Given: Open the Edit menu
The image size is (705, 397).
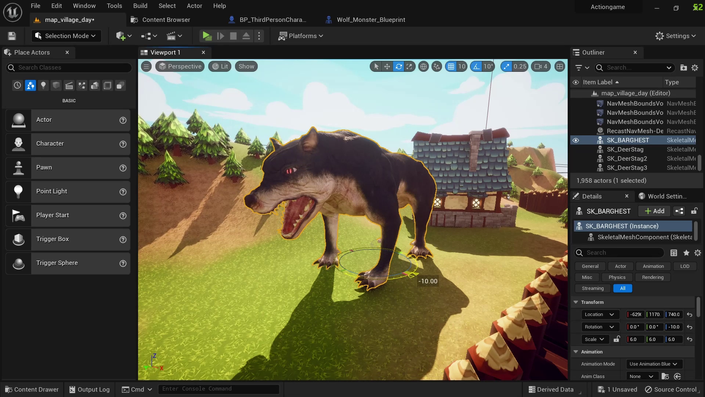Looking at the screenshot, I should tap(56, 6).
